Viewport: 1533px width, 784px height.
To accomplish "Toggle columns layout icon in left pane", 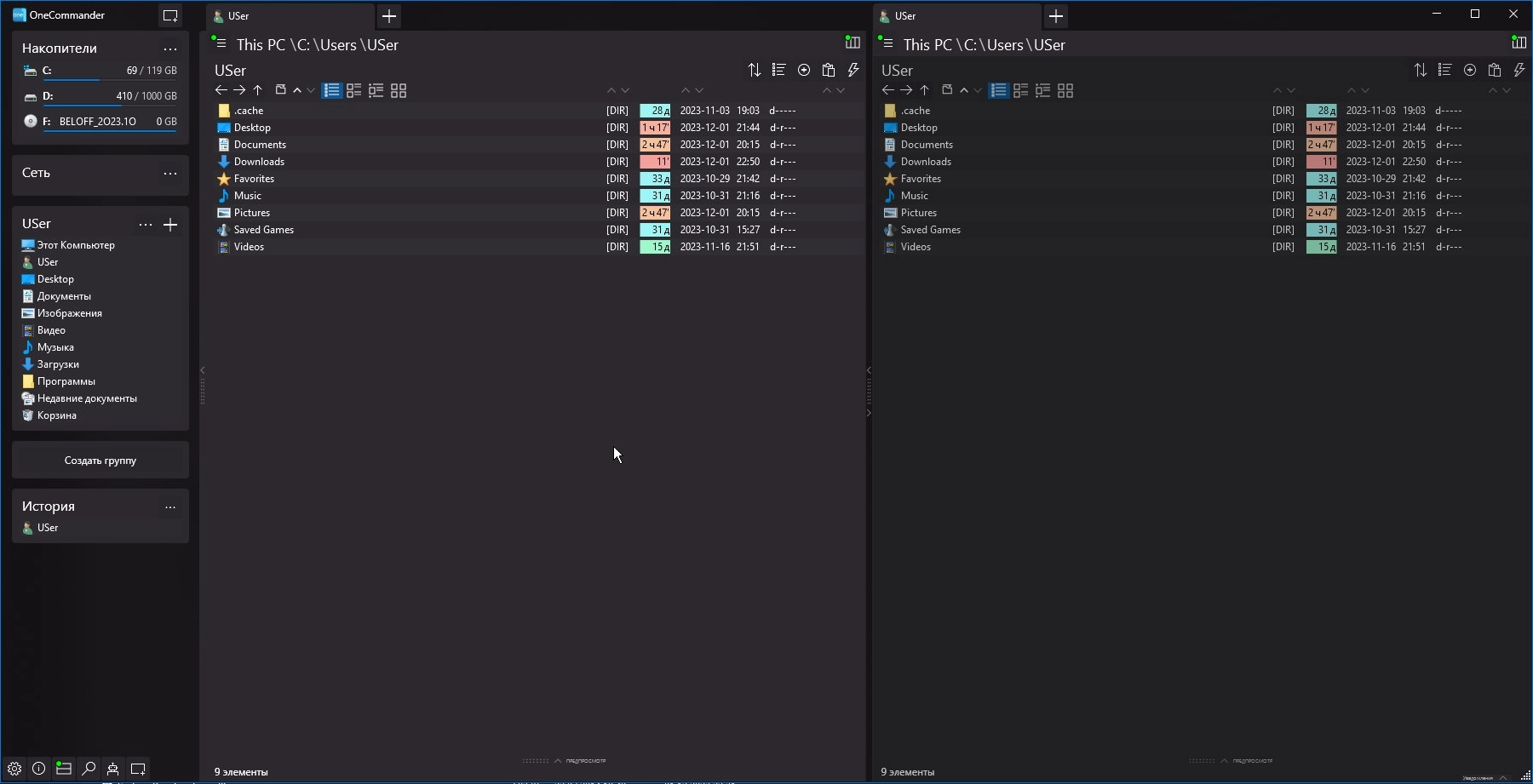I will coord(853,43).
